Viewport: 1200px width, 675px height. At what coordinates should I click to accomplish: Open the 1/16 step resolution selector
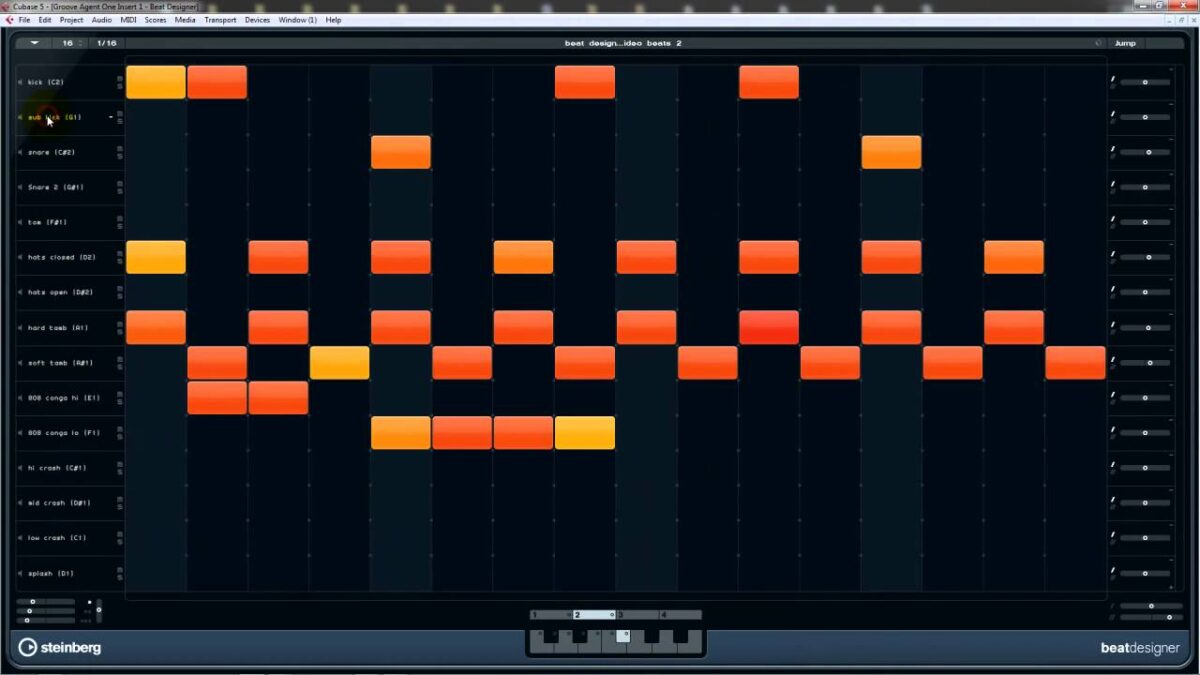[x=106, y=43]
